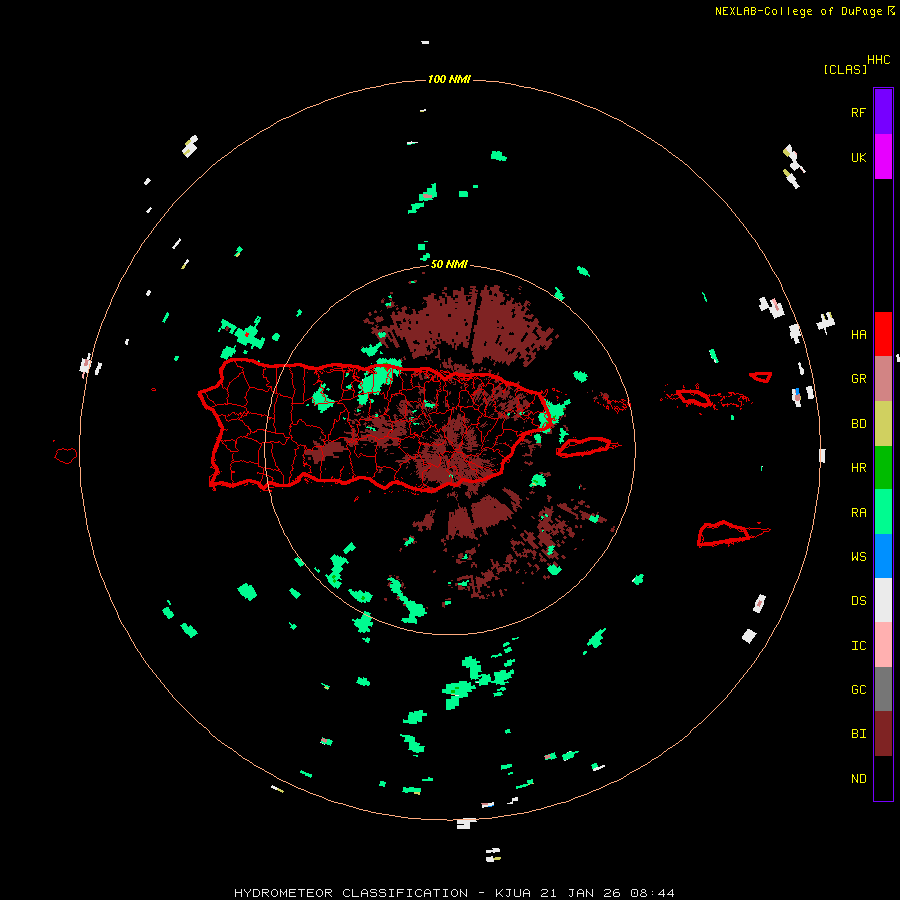The width and height of the screenshot is (900, 900).
Task: Click the DS legend label
Action: point(858,601)
